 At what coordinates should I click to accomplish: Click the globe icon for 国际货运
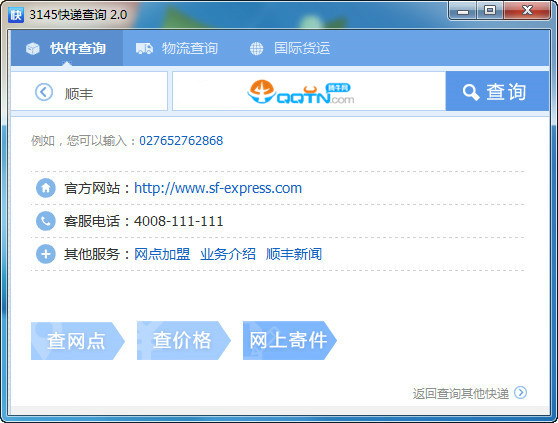pyautogui.click(x=256, y=49)
